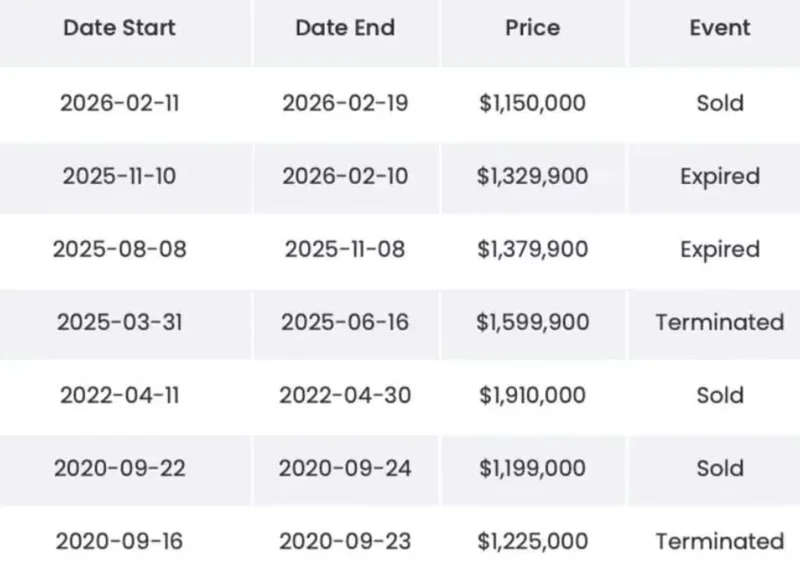Image resolution: width=800 pixels, height=574 pixels.
Task: Click the $1,910,000 price cell
Action: (531, 395)
